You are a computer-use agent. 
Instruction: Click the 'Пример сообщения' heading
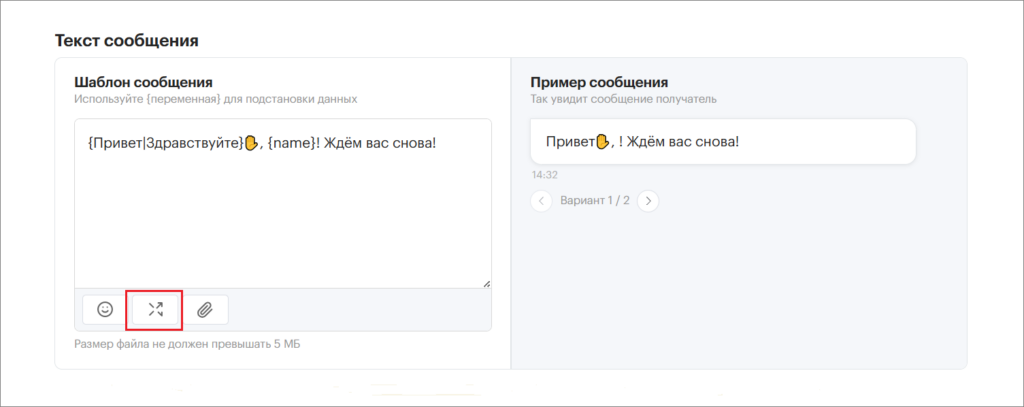pos(599,82)
